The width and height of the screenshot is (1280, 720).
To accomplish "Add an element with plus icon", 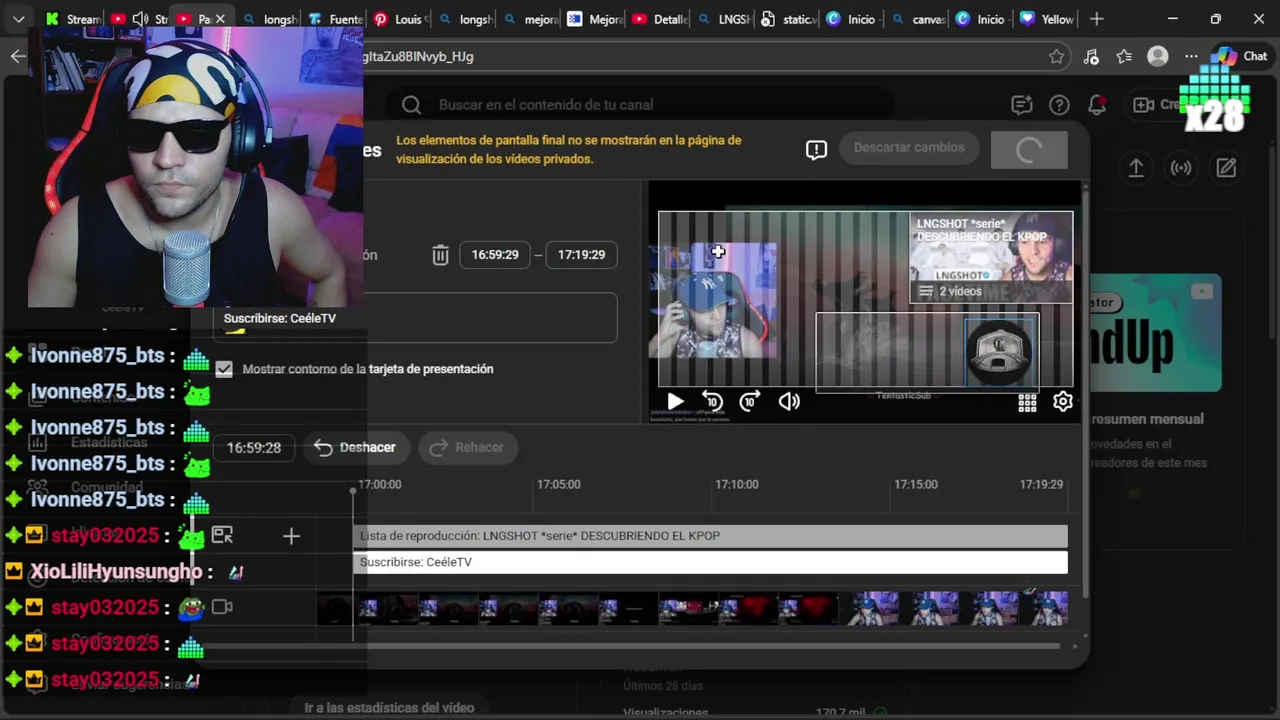I will click(x=291, y=537).
